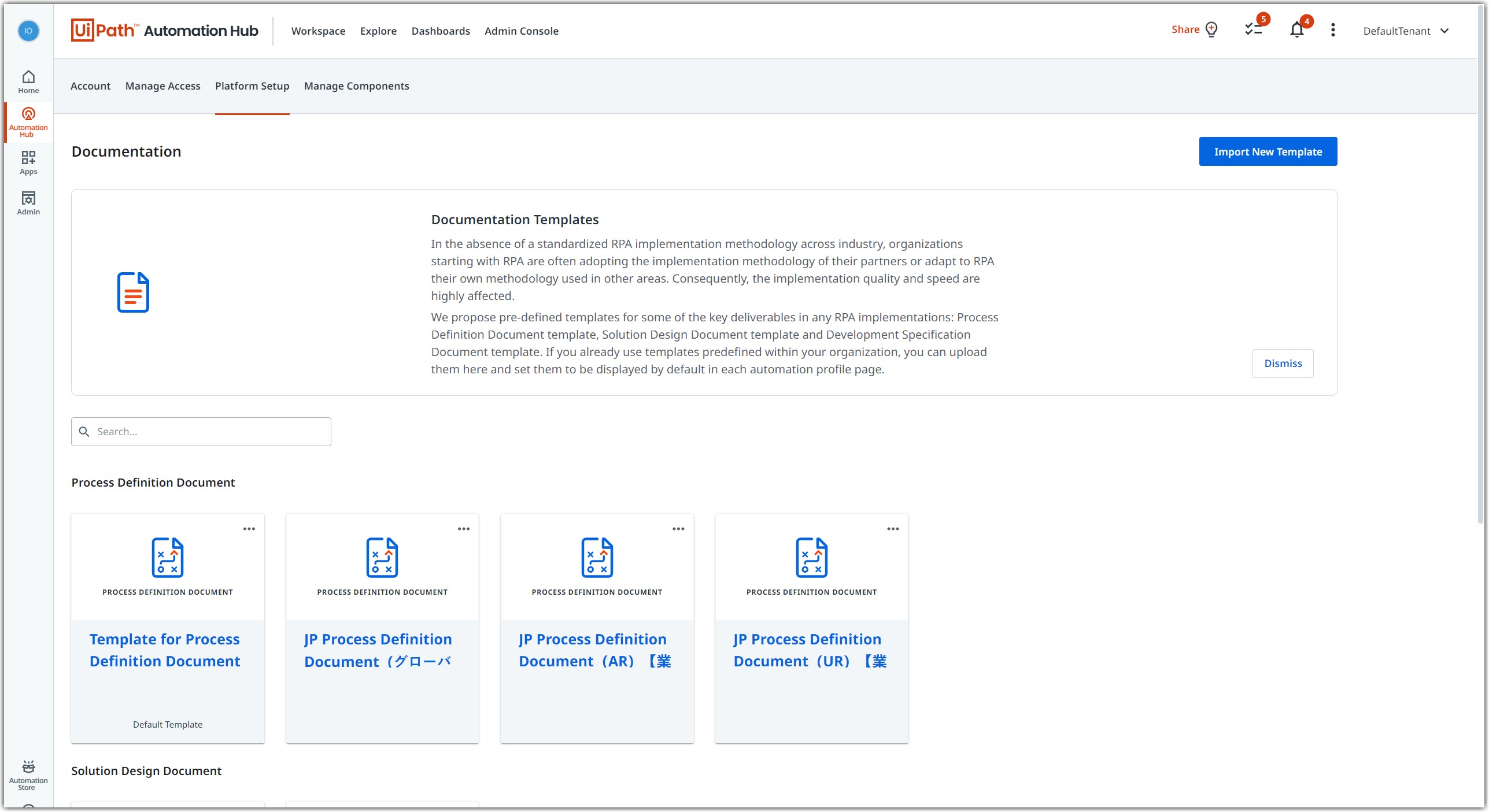Open options menu on the JP AR document card
Image resolution: width=1489 pixels, height=812 pixels.
[678, 529]
